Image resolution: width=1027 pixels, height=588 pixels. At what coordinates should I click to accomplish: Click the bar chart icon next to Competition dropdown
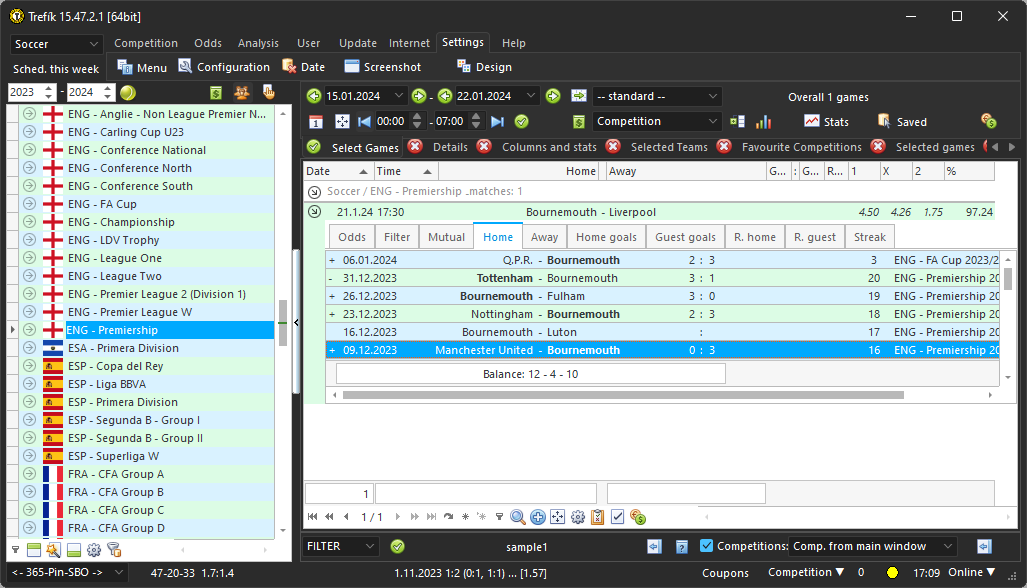click(x=763, y=121)
